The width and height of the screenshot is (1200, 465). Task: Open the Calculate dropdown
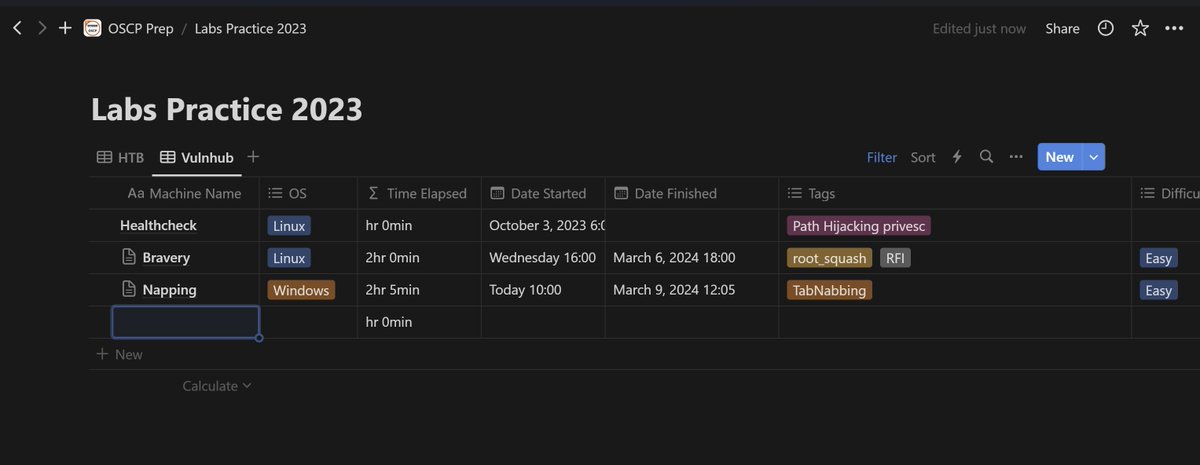pyautogui.click(x=217, y=386)
